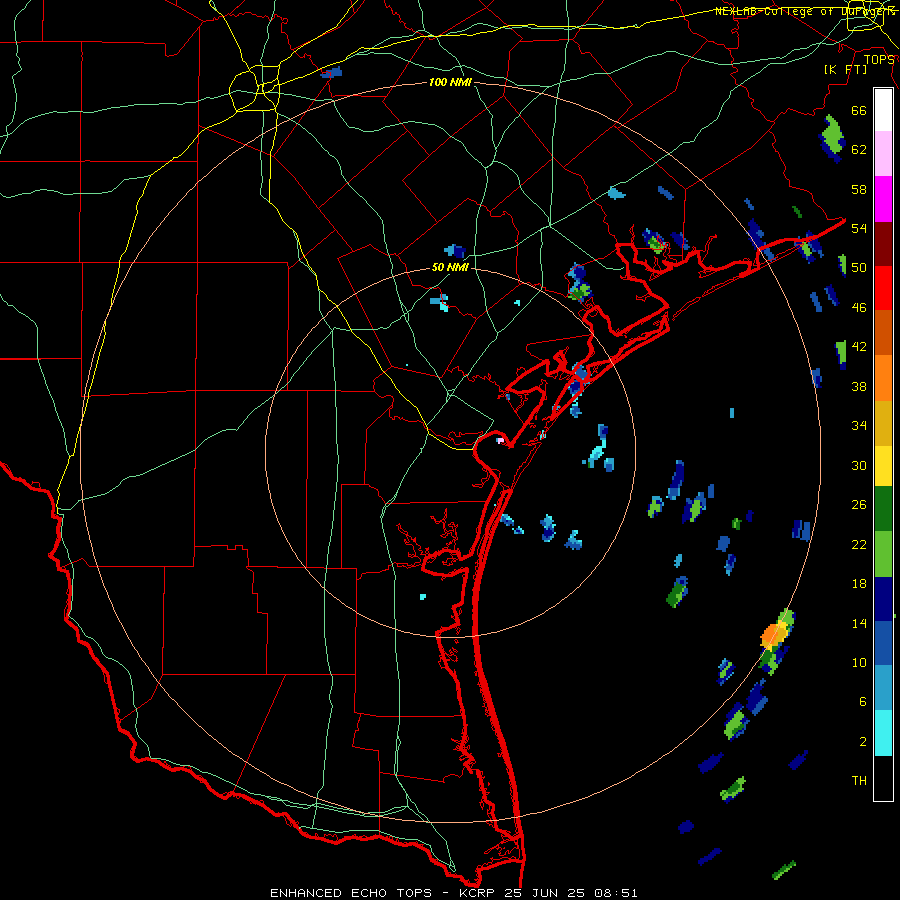Click the legend value '58'
Image resolution: width=900 pixels, height=900 pixels.
[859, 189]
